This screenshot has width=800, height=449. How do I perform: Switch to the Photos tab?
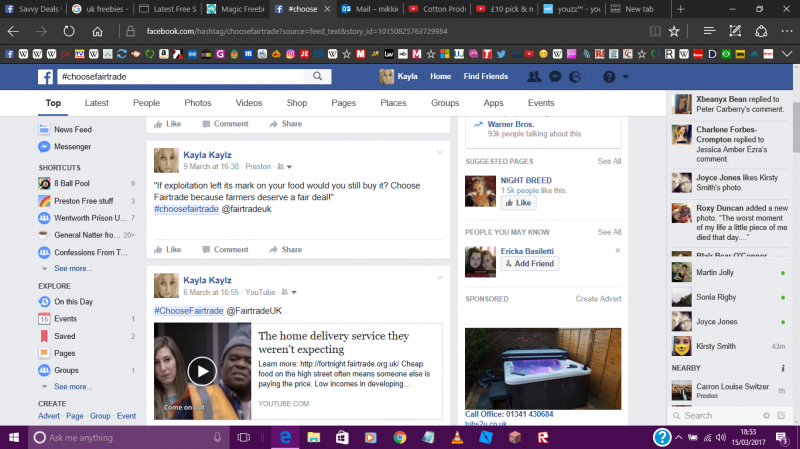[197, 103]
